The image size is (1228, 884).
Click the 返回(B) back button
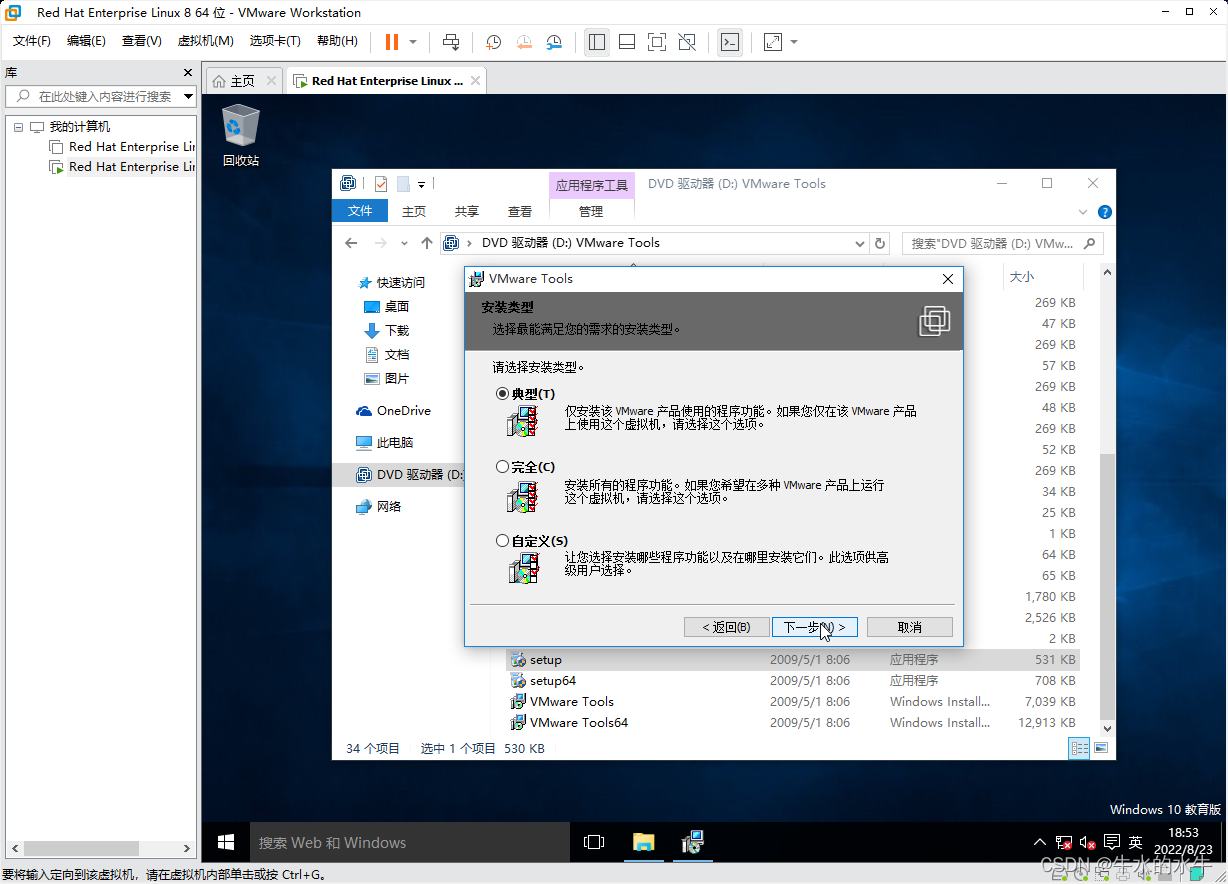[x=726, y=627]
